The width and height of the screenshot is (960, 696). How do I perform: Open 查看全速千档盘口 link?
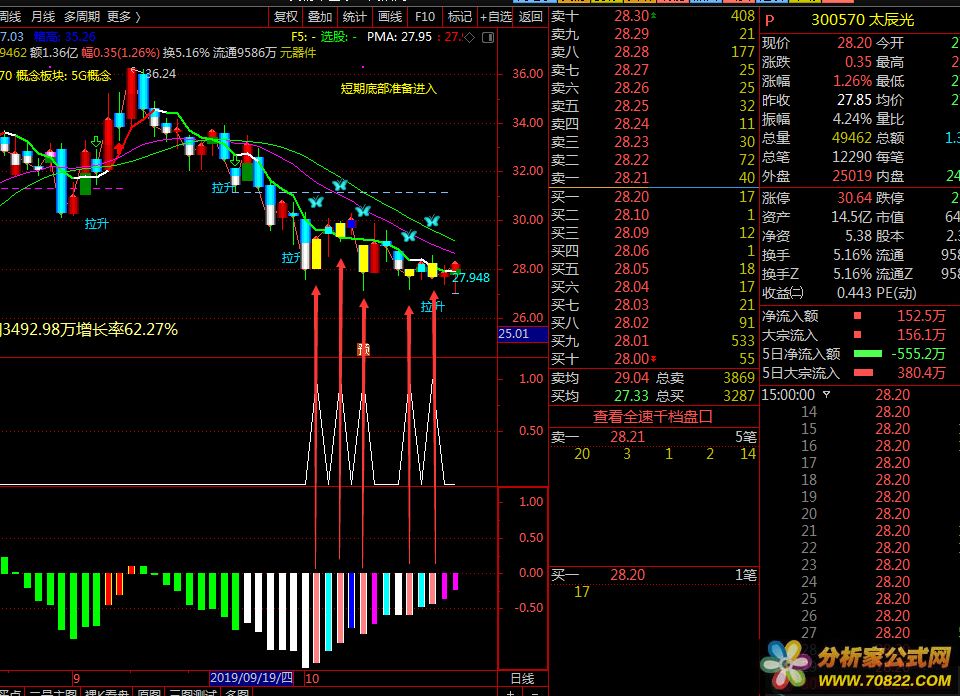[x=653, y=417]
